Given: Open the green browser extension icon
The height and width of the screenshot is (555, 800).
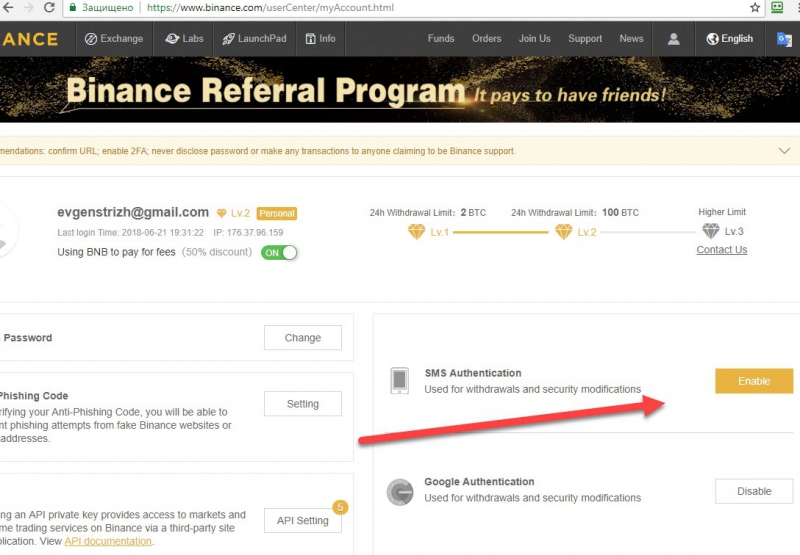Looking at the screenshot, I should pos(777,7).
